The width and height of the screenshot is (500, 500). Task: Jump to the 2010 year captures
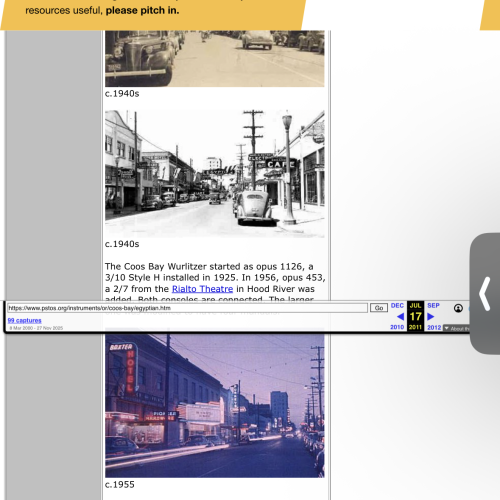(x=397, y=327)
